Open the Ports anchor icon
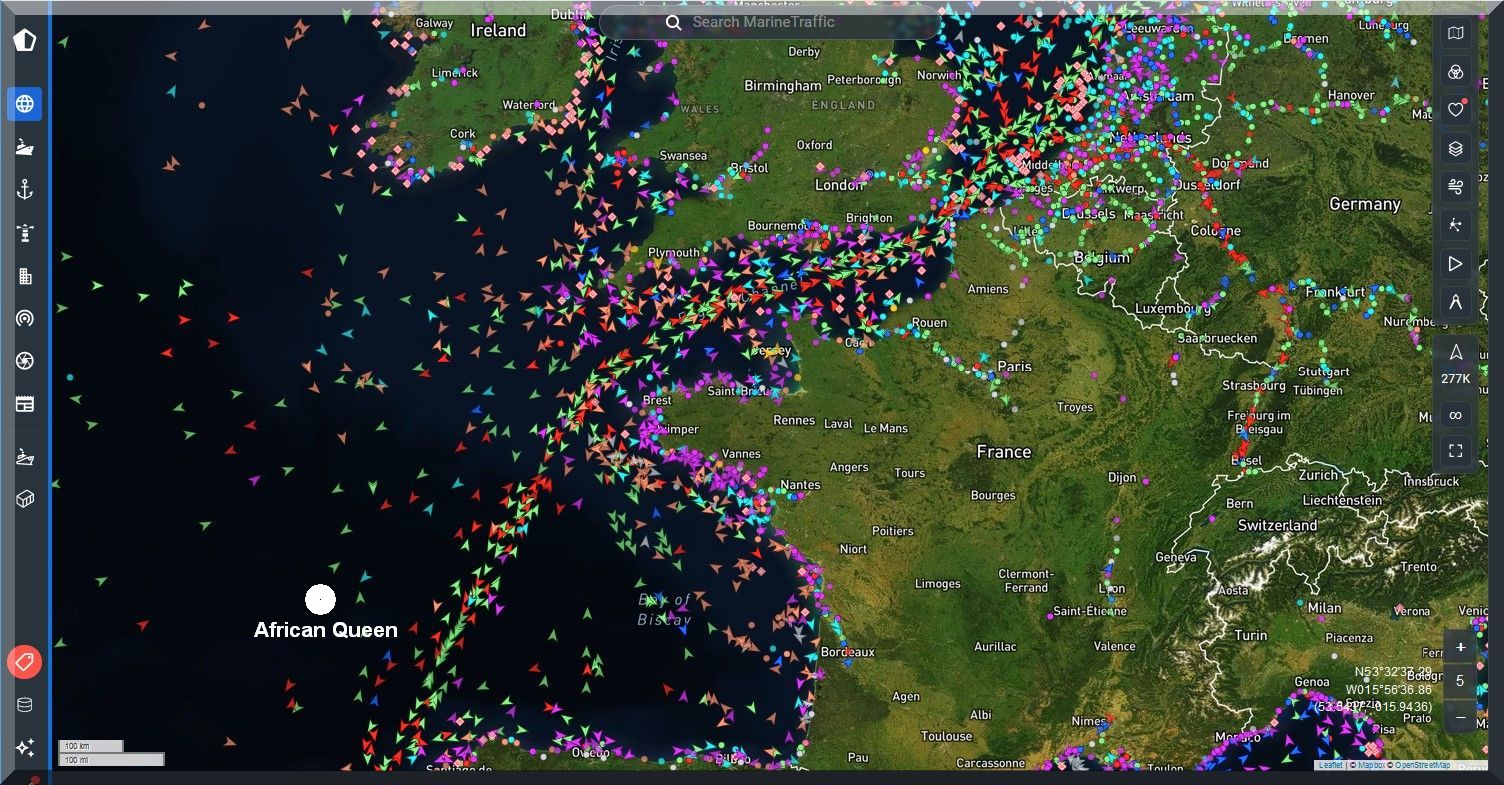Screen dimensions: 1504x785 [25, 190]
